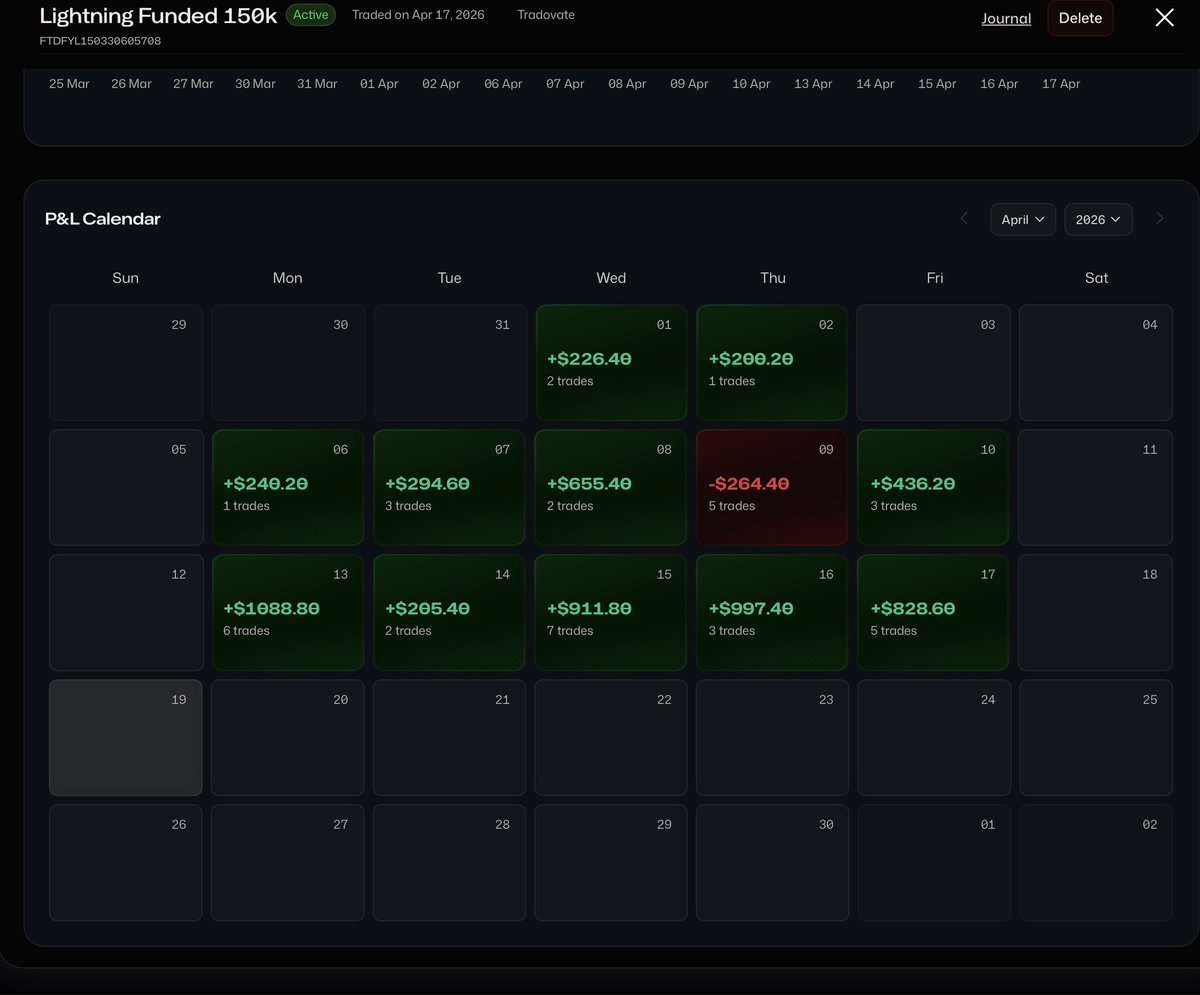Open the 2026 year dropdown

pyautogui.click(x=1098, y=219)
